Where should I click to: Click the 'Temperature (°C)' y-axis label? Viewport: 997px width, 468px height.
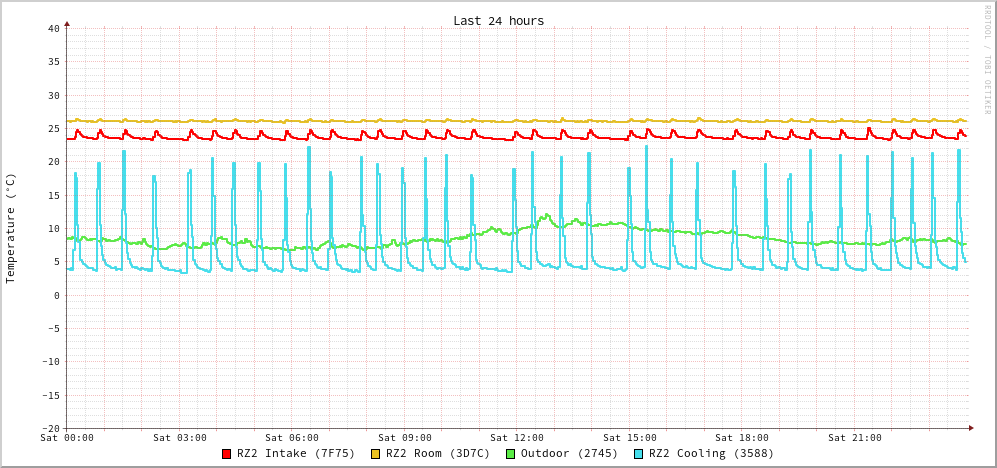coord(11,228)
